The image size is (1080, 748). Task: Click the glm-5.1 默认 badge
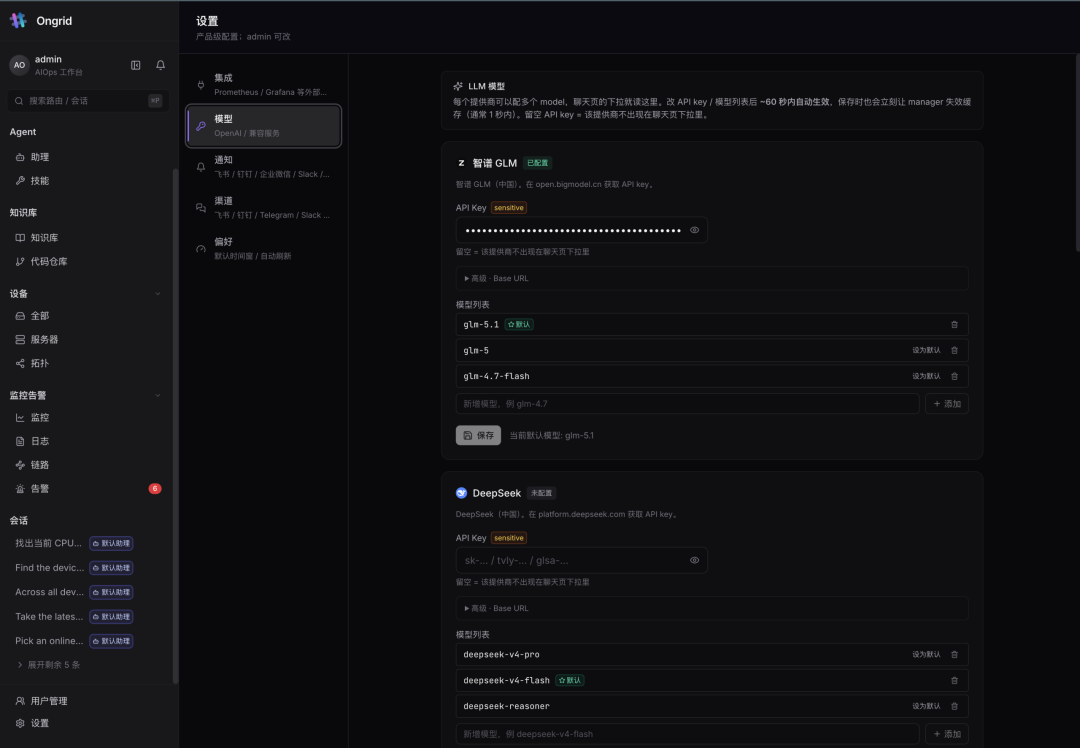pyautogui.click(x=519, y=324)
